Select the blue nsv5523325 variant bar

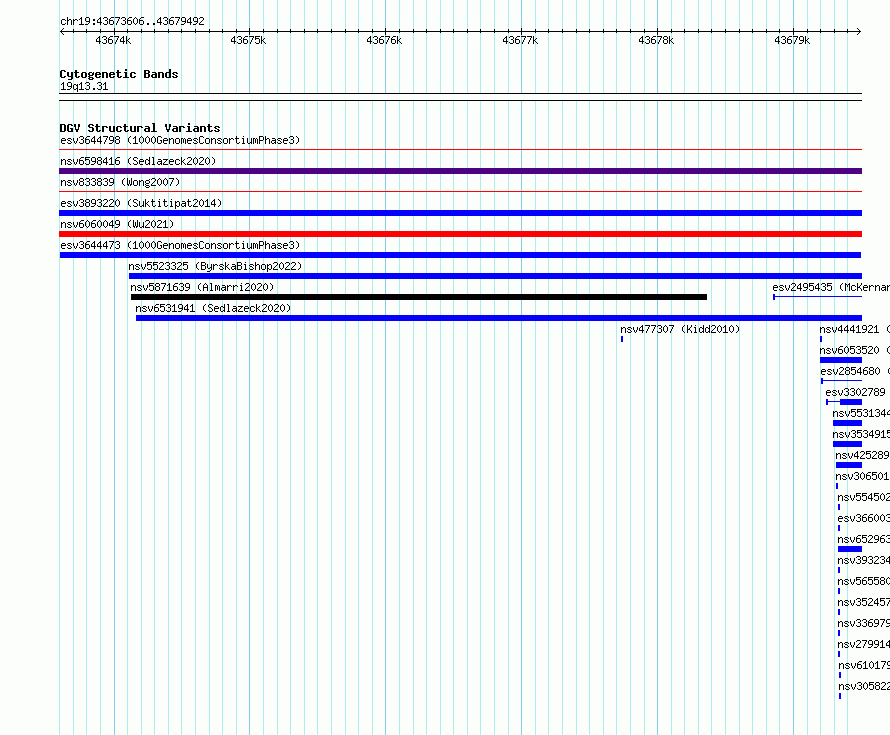(x=495, y=276)
